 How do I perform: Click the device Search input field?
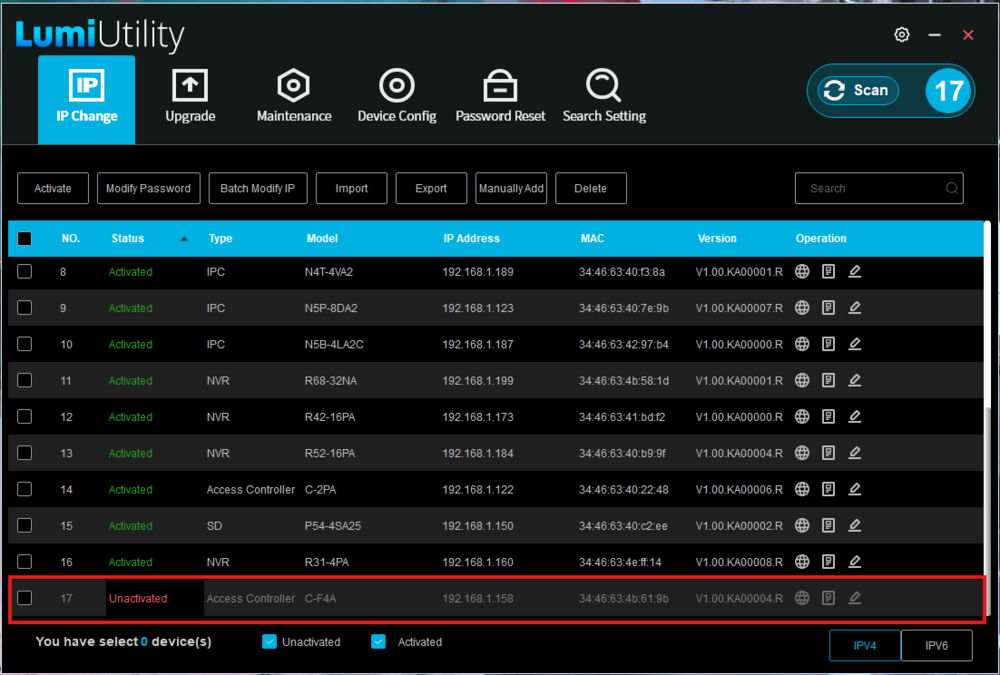point(870,188)
